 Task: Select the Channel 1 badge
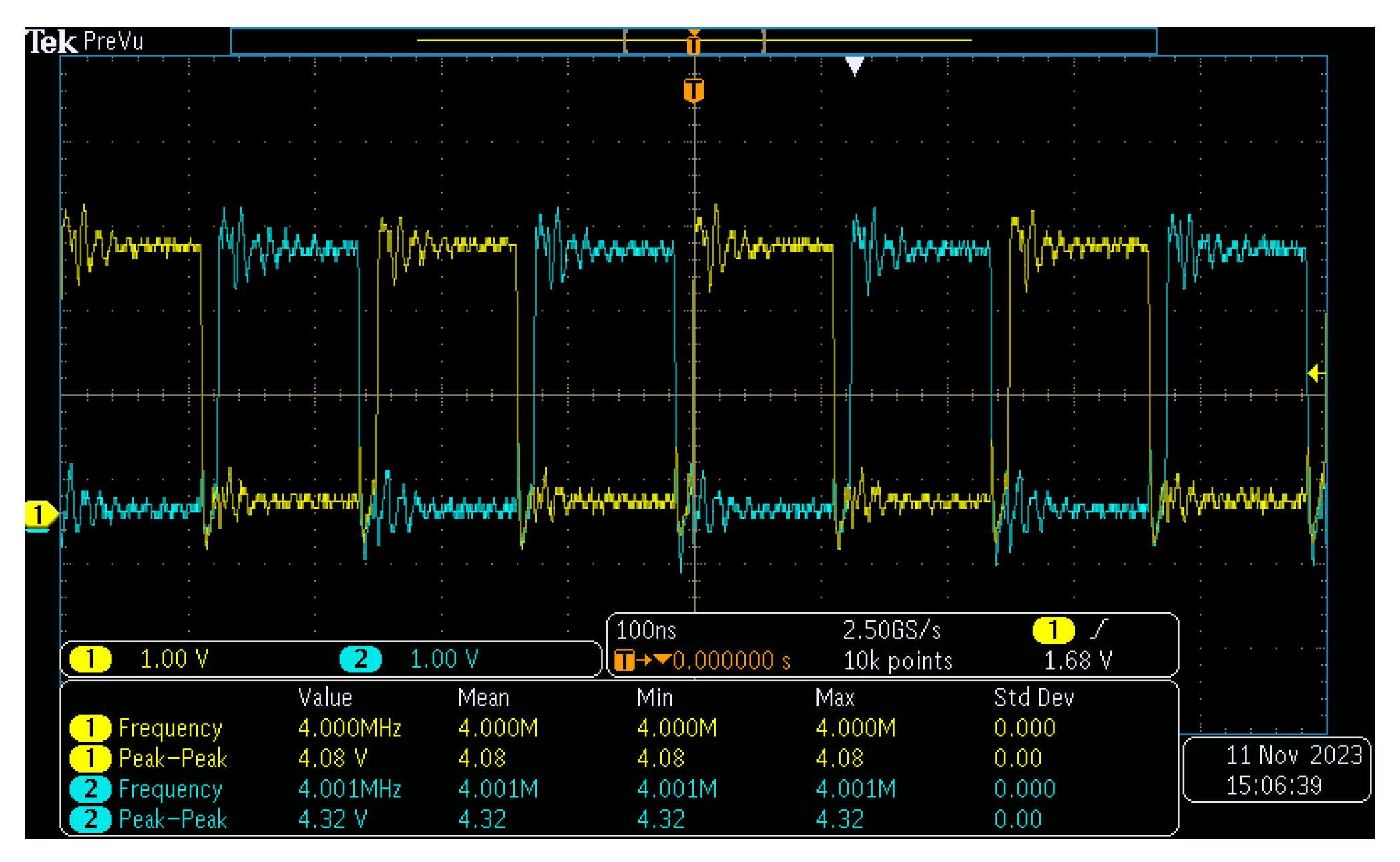coord(91,658)
